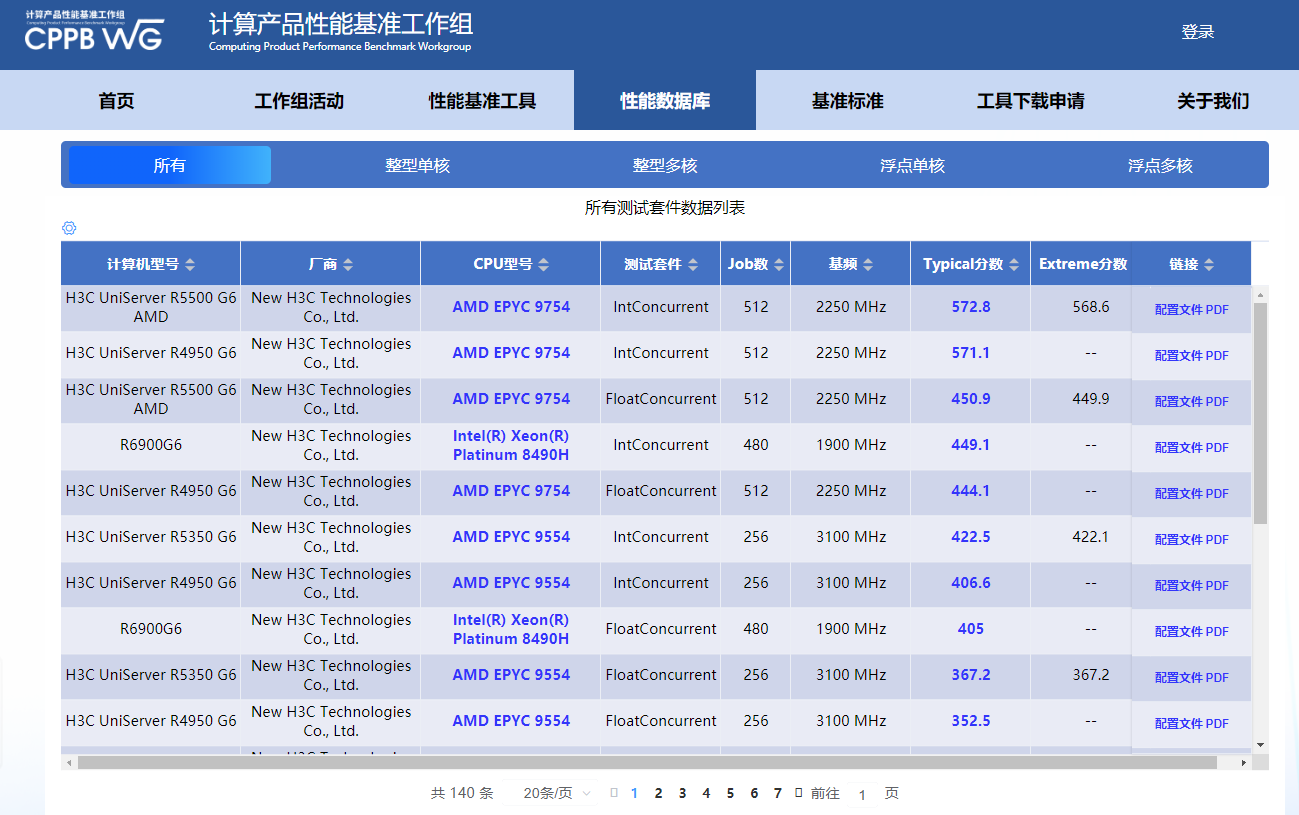This screenshot has height=815, width=1299.
Task: Switch to the 整型单核 tab
Action: click(417, 166)
